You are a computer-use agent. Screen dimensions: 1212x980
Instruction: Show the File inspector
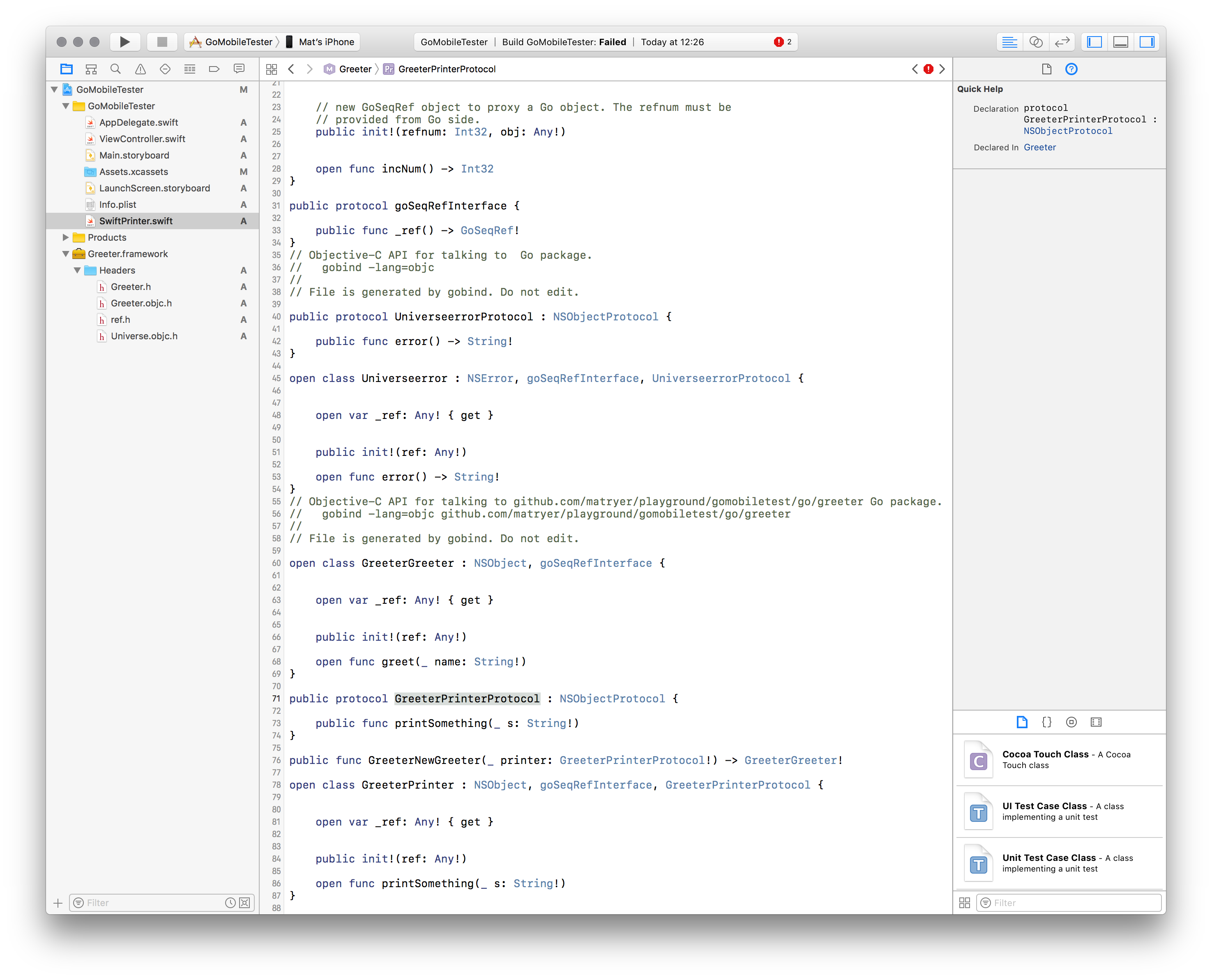coord(1046,69)
